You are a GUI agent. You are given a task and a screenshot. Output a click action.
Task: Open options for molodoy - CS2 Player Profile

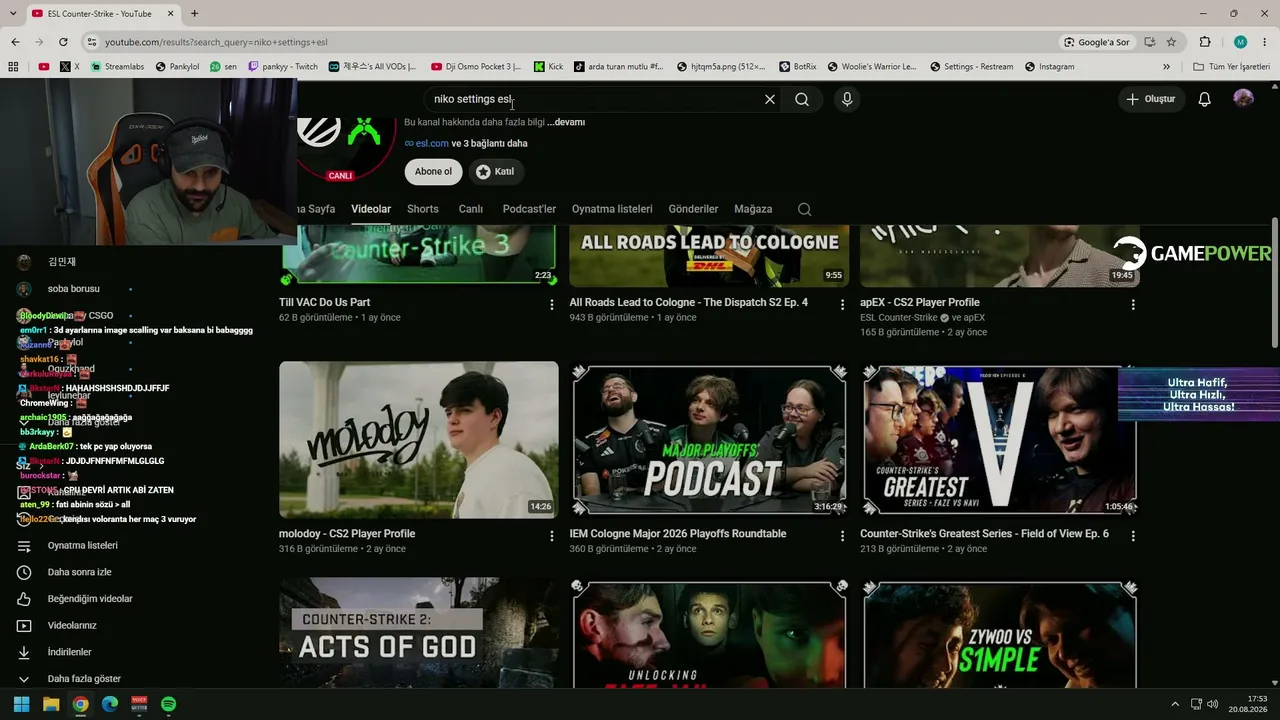click(x=551, y=536)
